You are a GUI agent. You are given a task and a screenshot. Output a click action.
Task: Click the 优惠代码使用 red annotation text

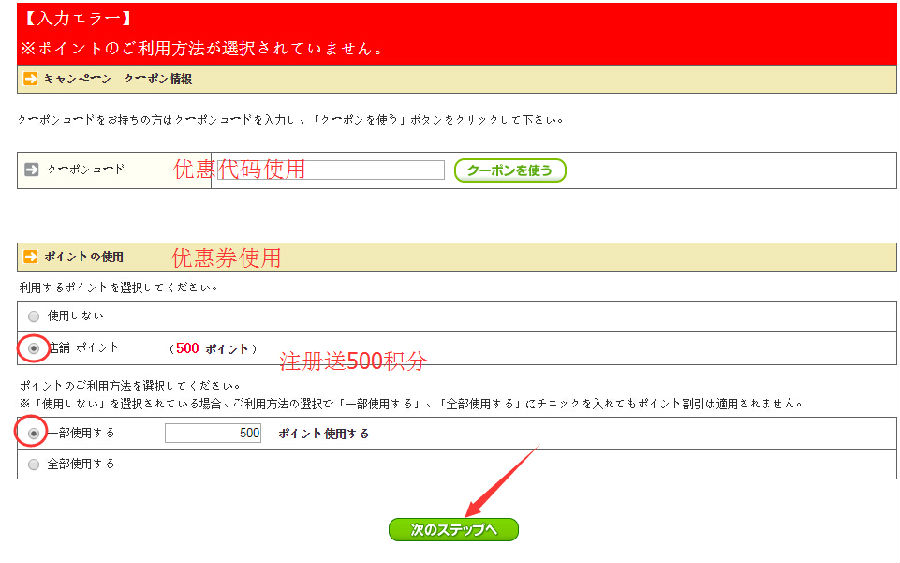click(x=239, y=169)
